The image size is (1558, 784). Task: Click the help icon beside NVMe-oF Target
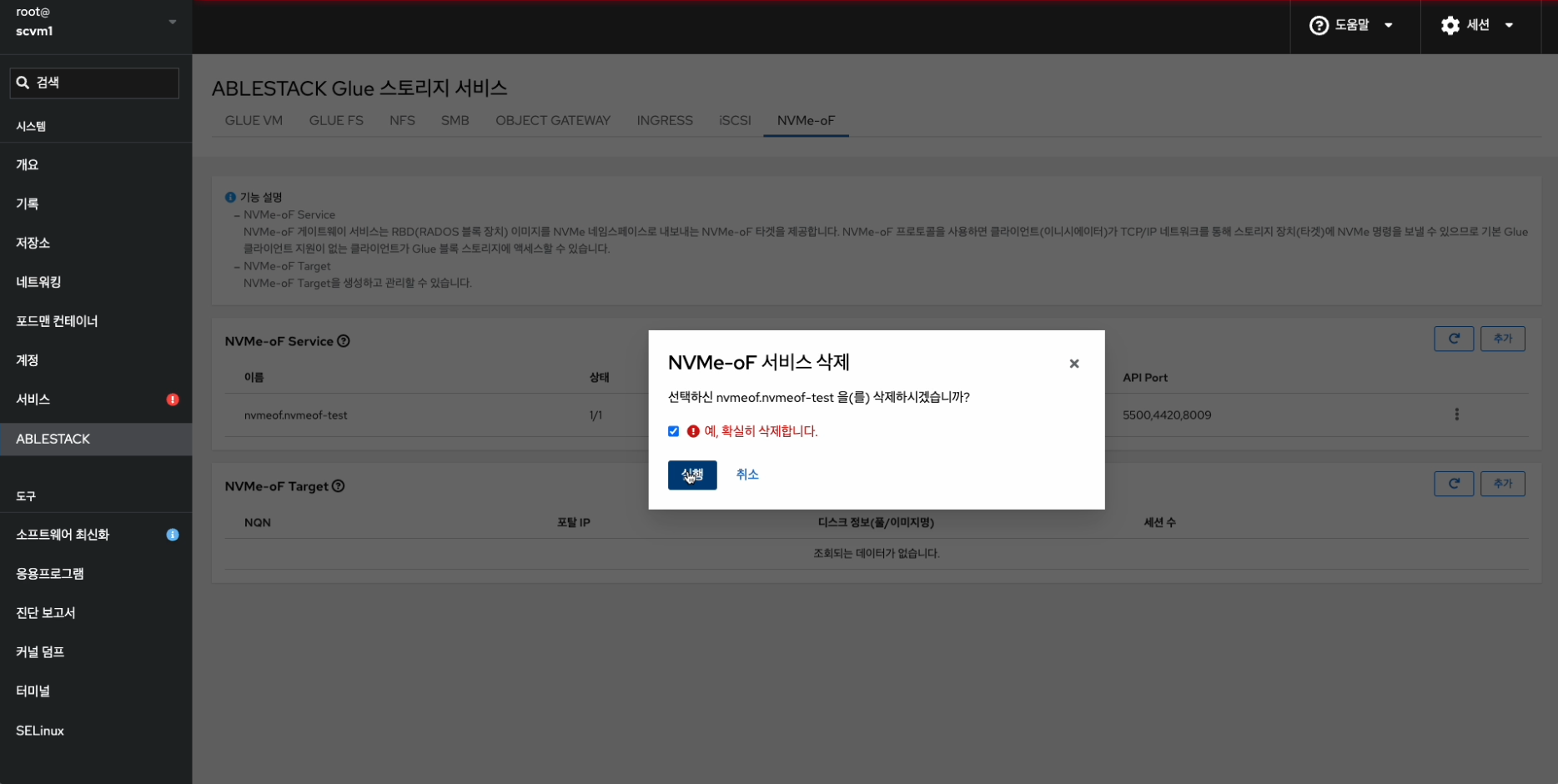coord(339,486)
